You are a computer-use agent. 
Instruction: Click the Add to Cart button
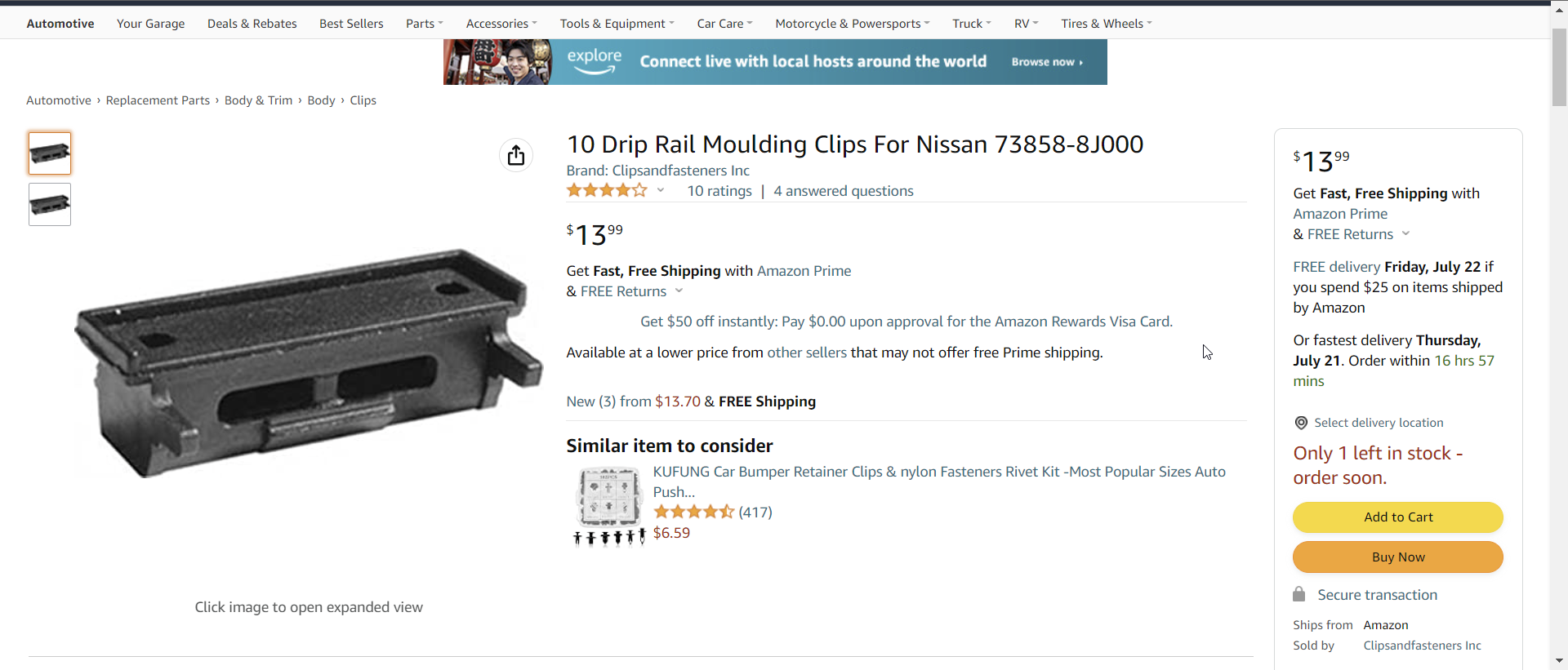(1397, 517)
